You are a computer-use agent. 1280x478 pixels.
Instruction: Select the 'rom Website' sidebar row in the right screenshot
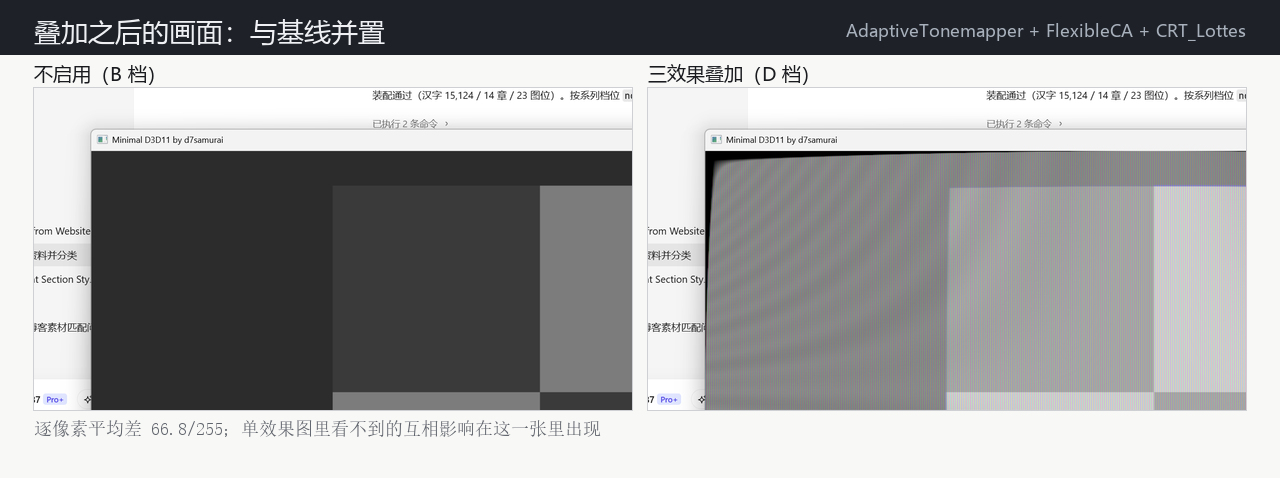[676, 231]
